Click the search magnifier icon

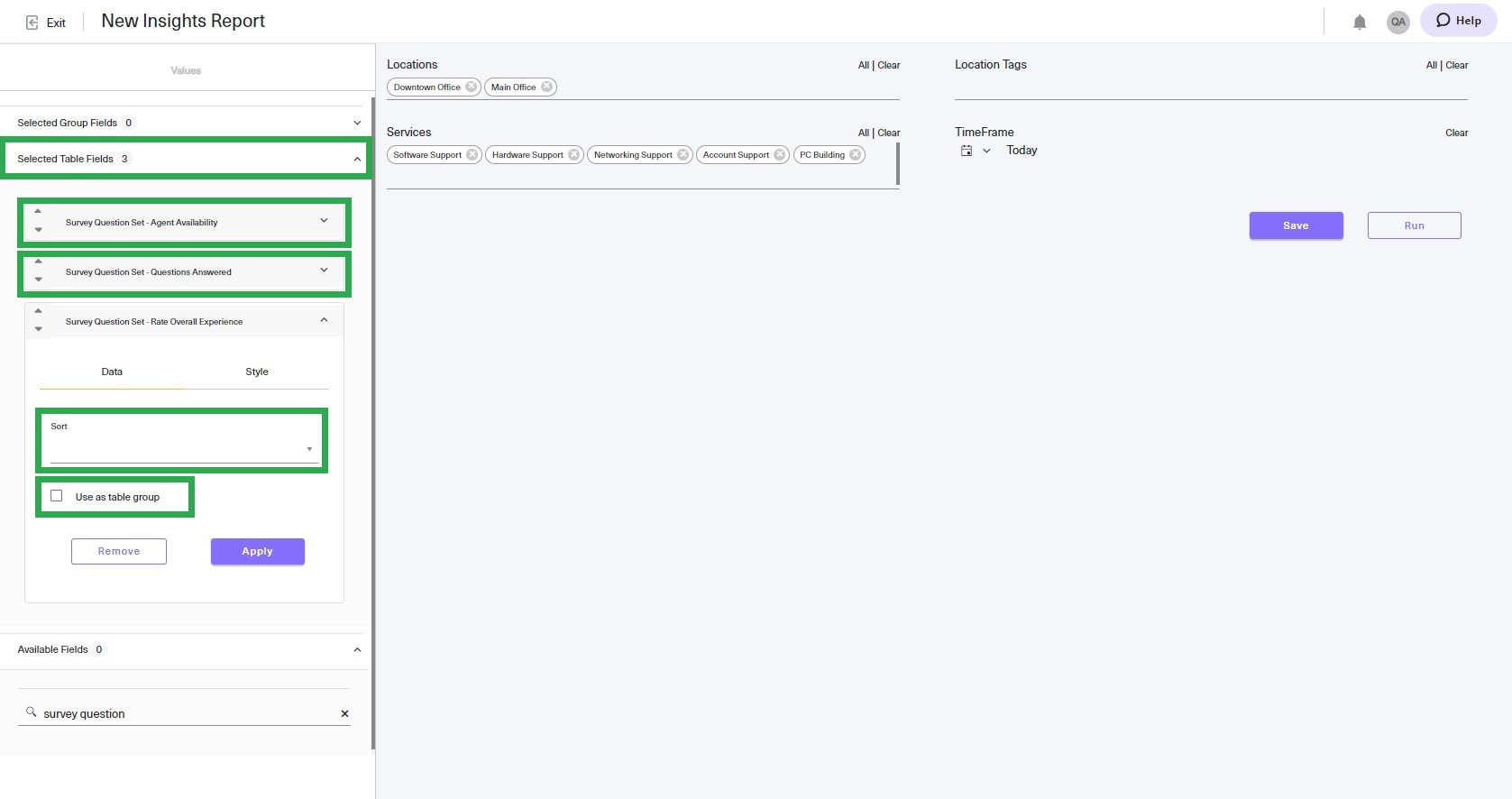pyautogui.click(x=31, y=712)
